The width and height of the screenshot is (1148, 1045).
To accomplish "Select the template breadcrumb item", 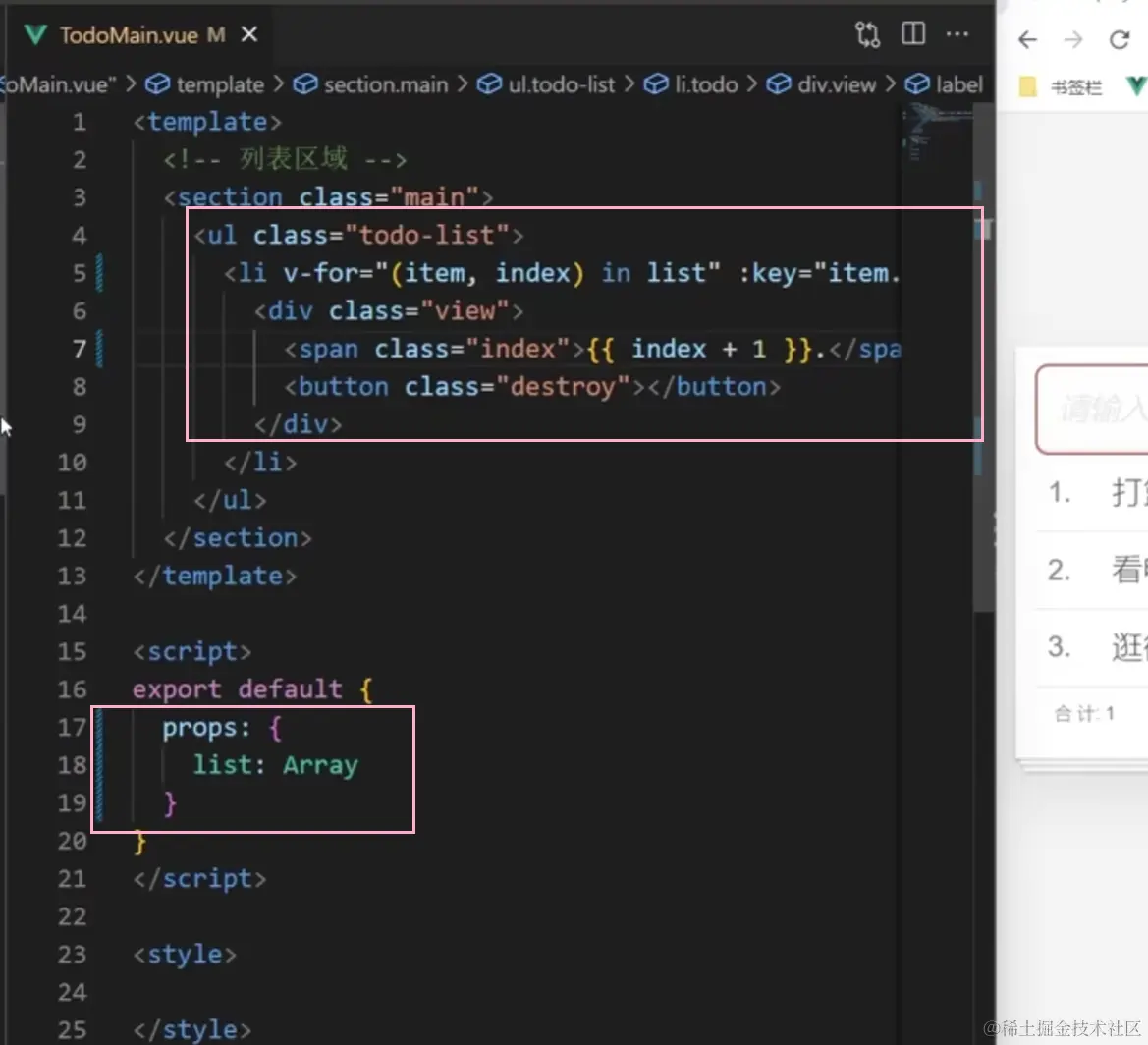I will tap(220, 84).
